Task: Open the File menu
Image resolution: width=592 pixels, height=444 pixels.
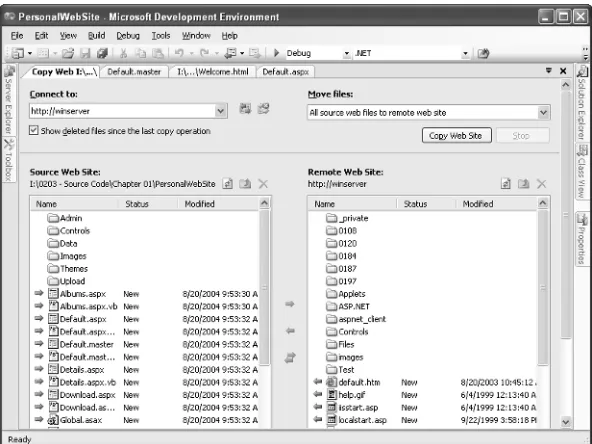Action: tap(17, 35)
